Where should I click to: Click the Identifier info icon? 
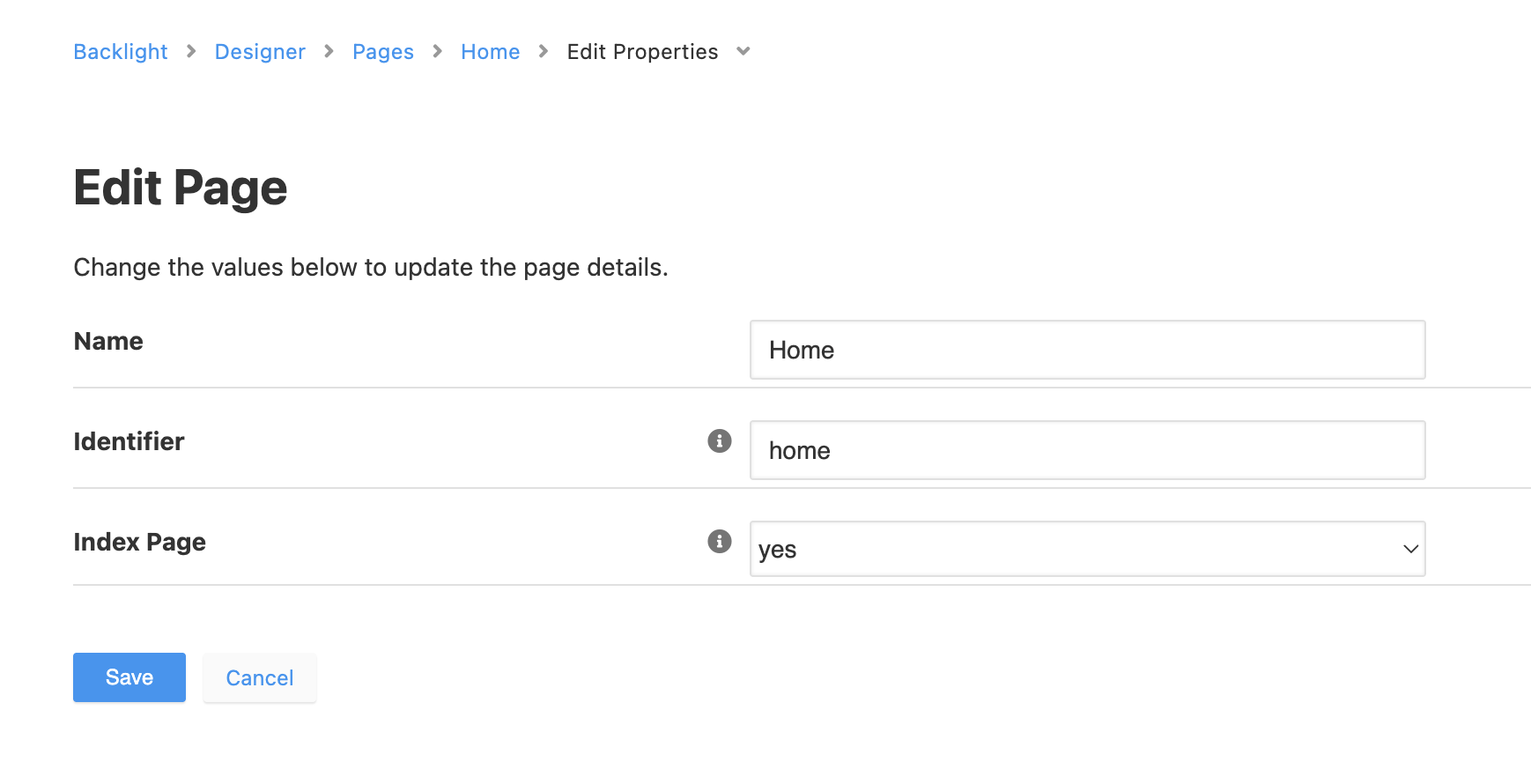[720, 440]
